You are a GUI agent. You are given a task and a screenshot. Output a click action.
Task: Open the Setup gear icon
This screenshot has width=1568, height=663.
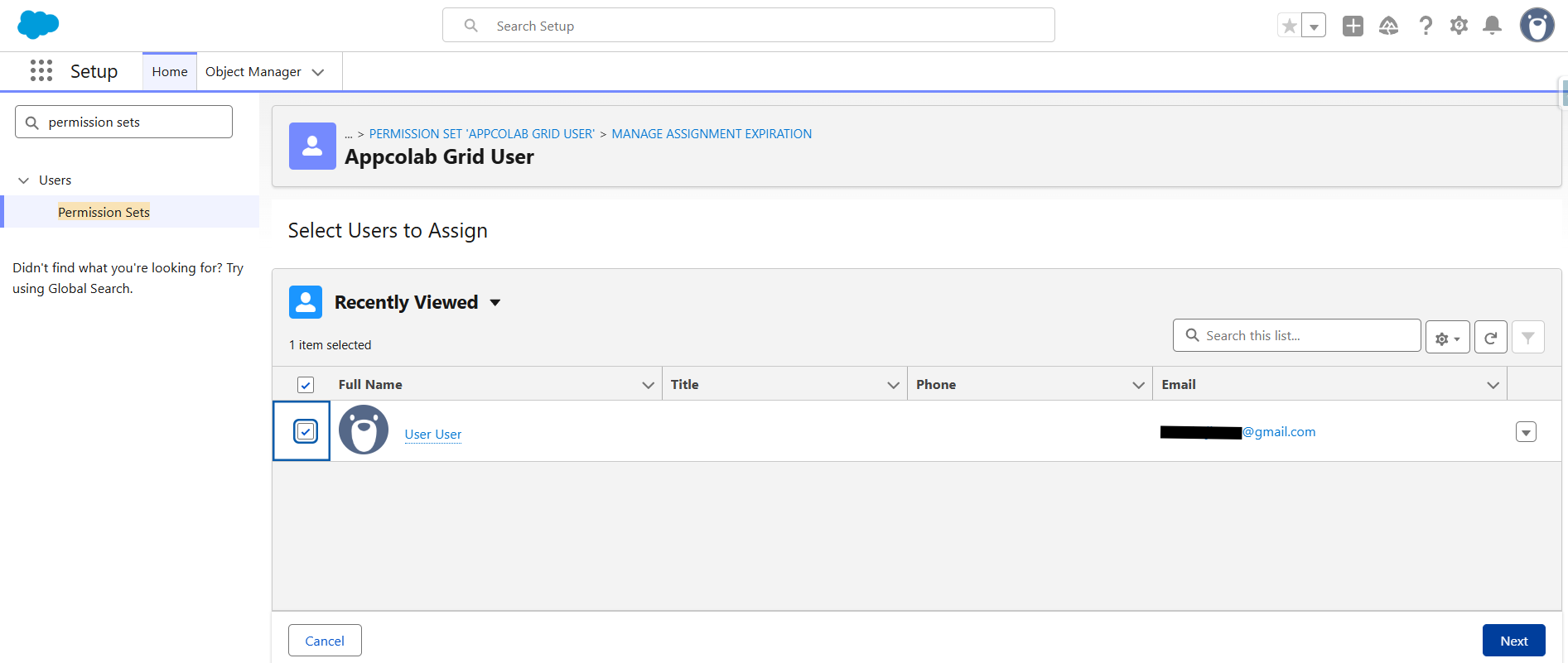1459,26
